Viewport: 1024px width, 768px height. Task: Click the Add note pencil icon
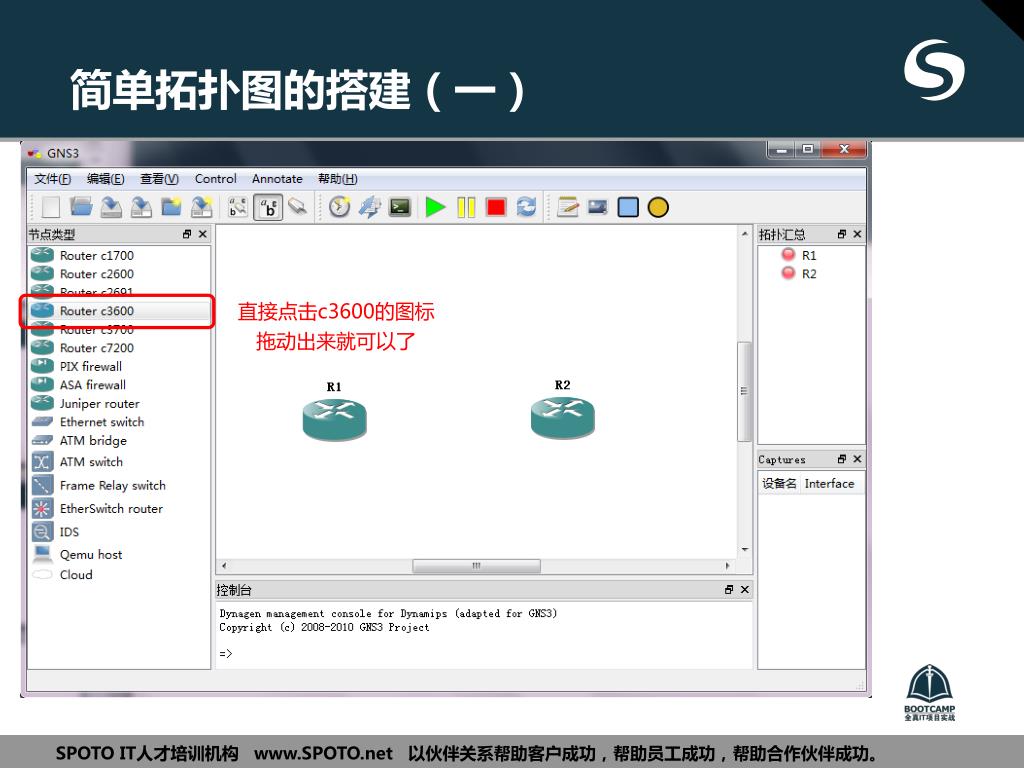pyautogui.click(x=568, y=207)
